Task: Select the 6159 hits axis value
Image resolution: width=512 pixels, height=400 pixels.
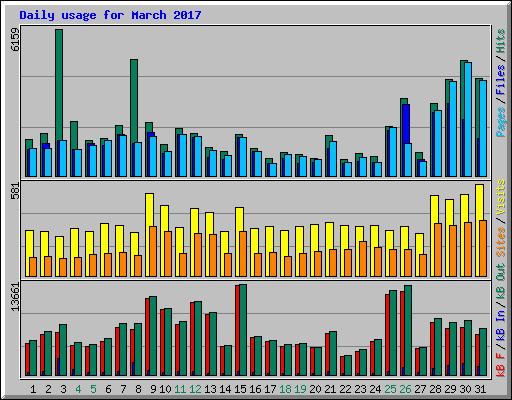Action: 15,40
